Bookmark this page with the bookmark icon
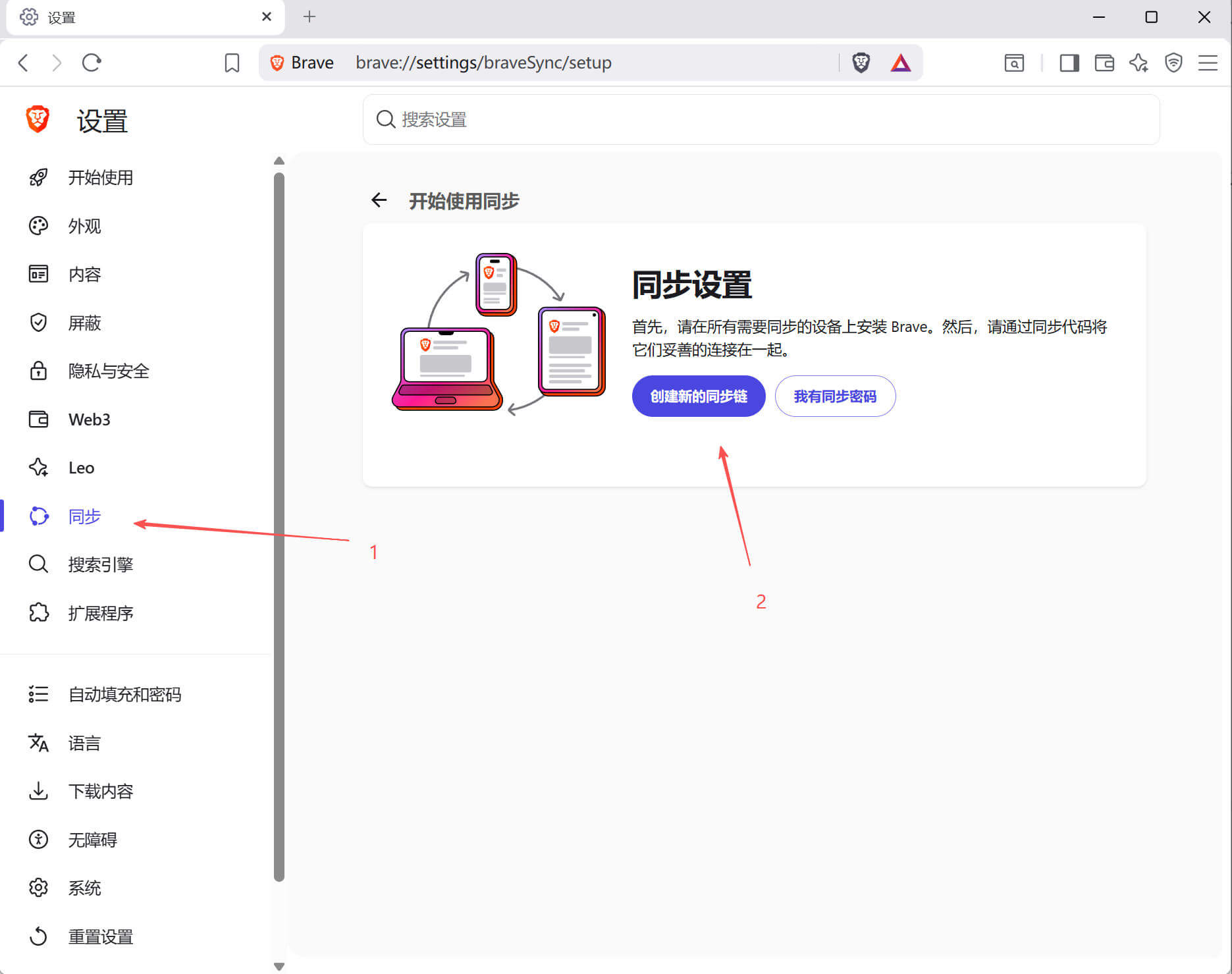The width and height of the screenshot is (1232, 974). pos(232,63)
